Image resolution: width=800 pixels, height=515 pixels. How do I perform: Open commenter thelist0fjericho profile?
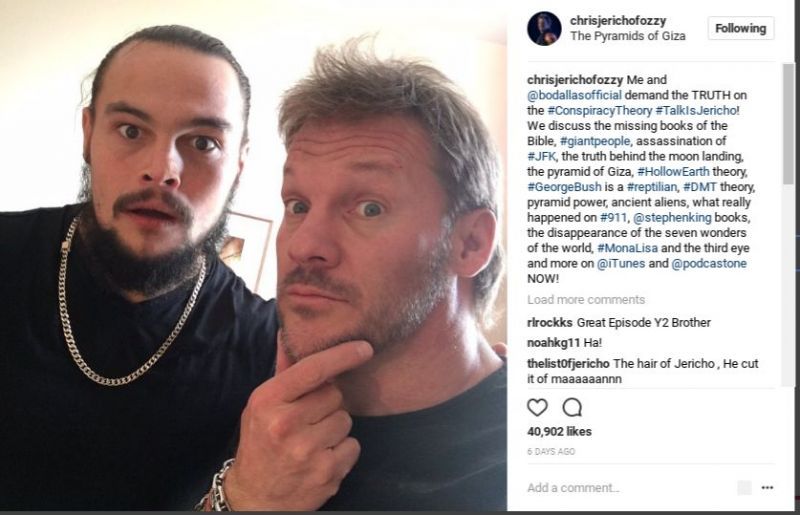tap(568, 363)
